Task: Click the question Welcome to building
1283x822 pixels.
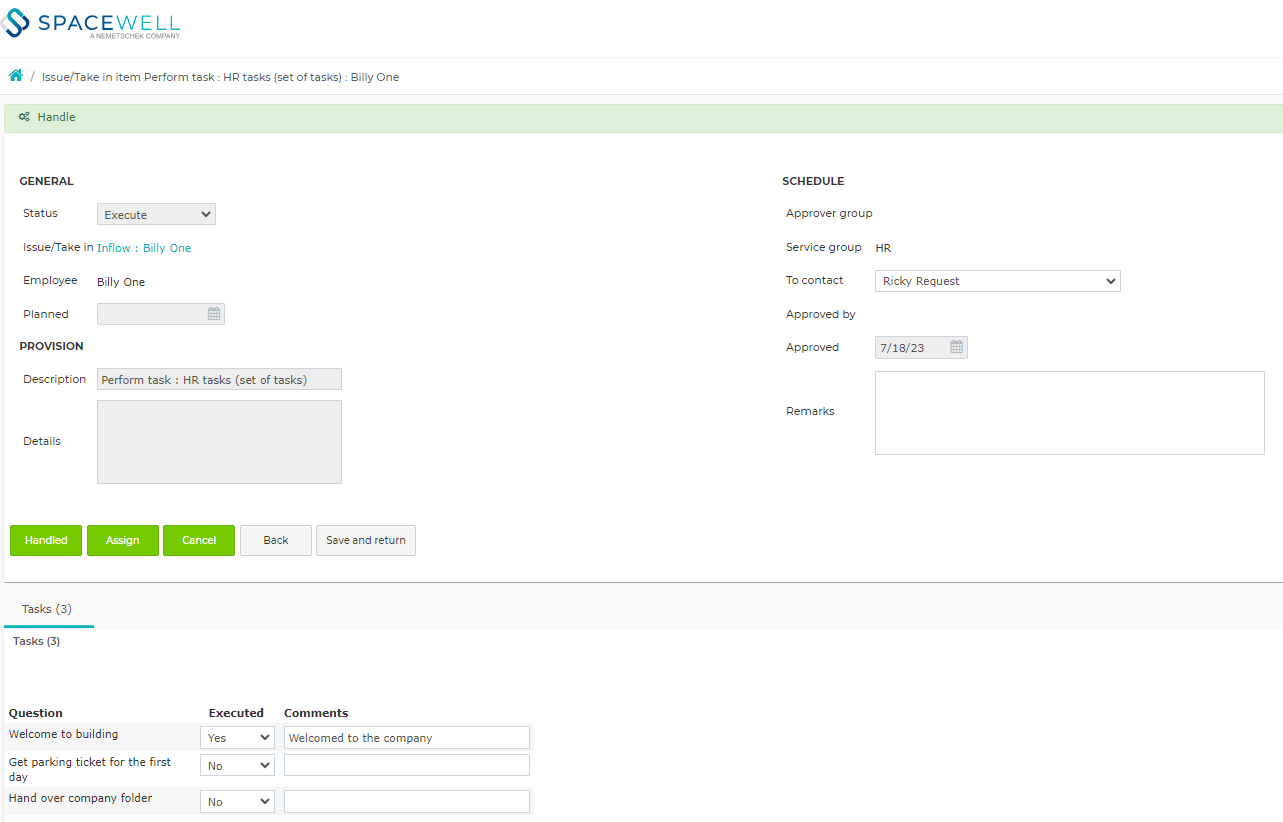Action: coord(64,734)
